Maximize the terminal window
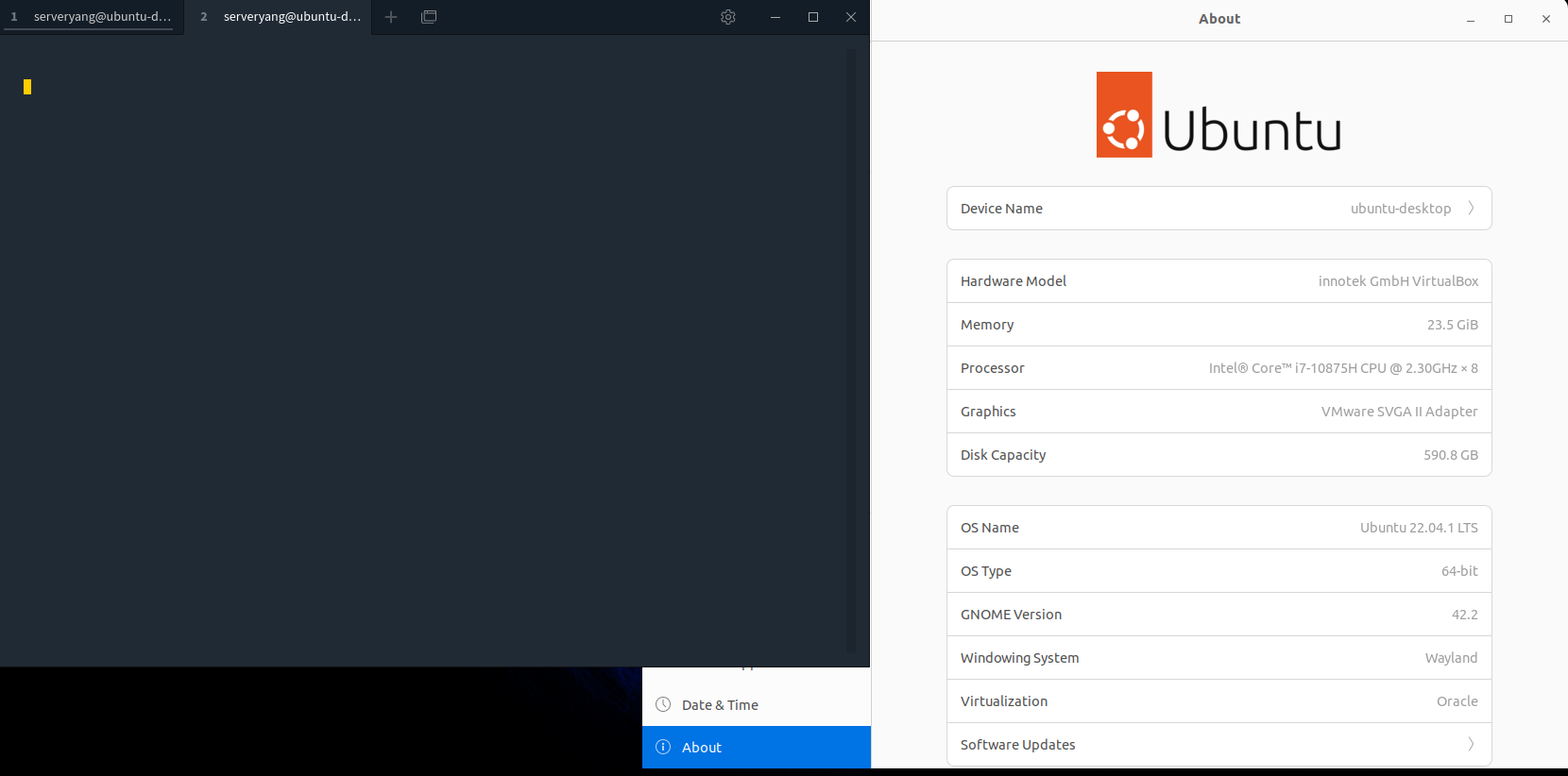This screenshot has height=776, width=1568. (813, 17)
